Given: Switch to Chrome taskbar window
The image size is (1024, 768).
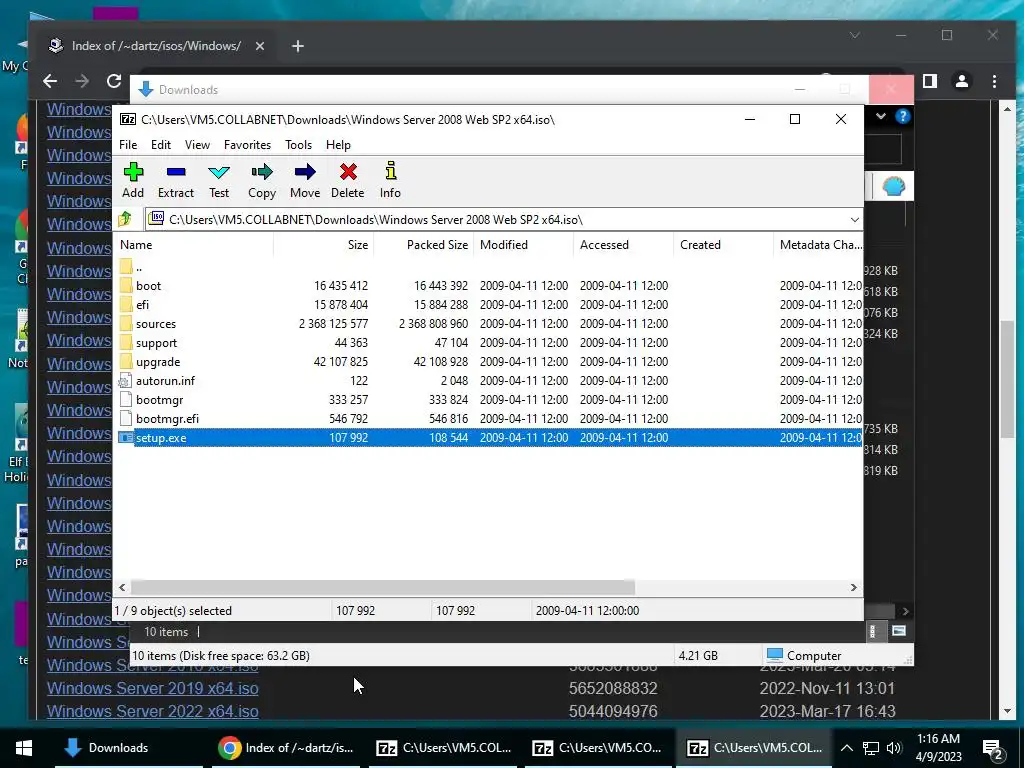Looking at the screenshot, I should coord(286,748).
